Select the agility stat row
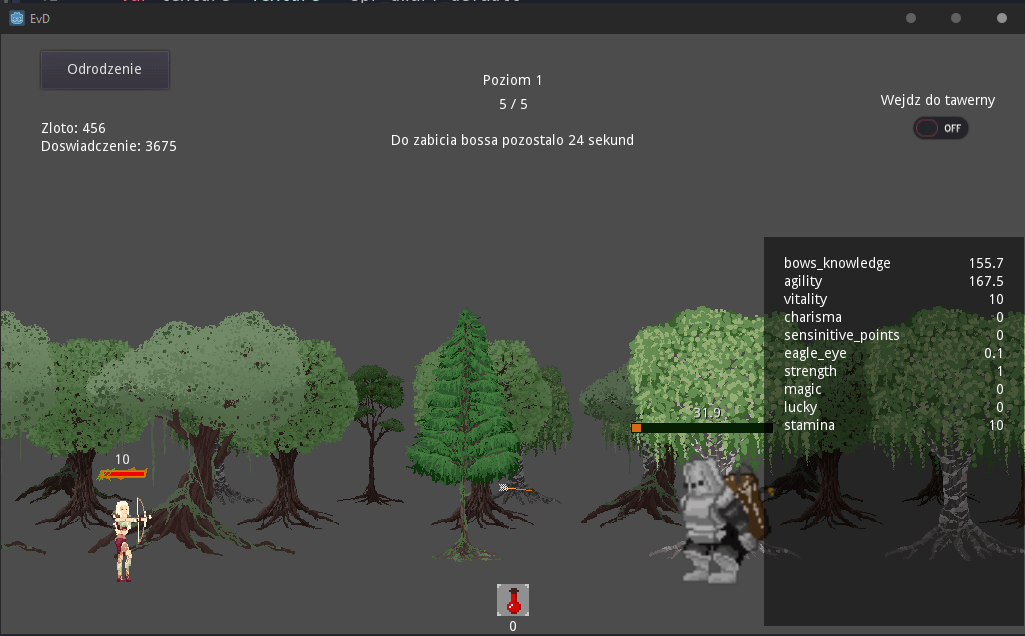Viewport: 1025px width, 636px height. pyautogui.click(x=894, y=281)
